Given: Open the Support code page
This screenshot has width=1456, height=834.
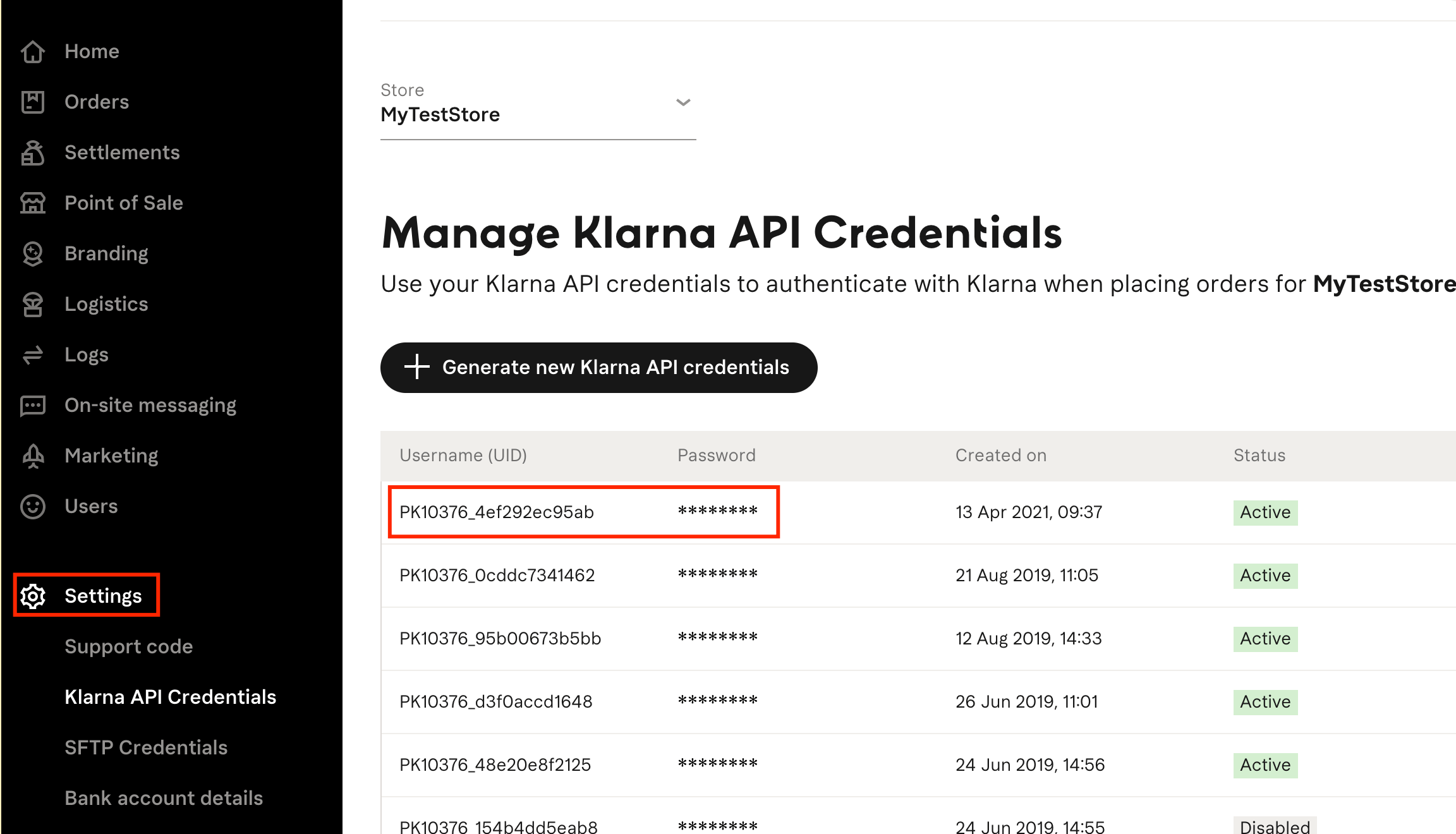Looking at the screenshot, I should [x=129, y=646].
